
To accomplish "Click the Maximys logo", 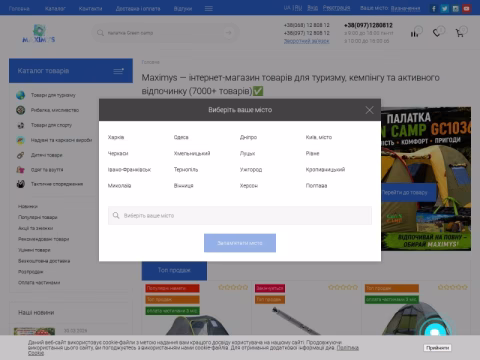I will pyautogui.click(x=39, y=33).
